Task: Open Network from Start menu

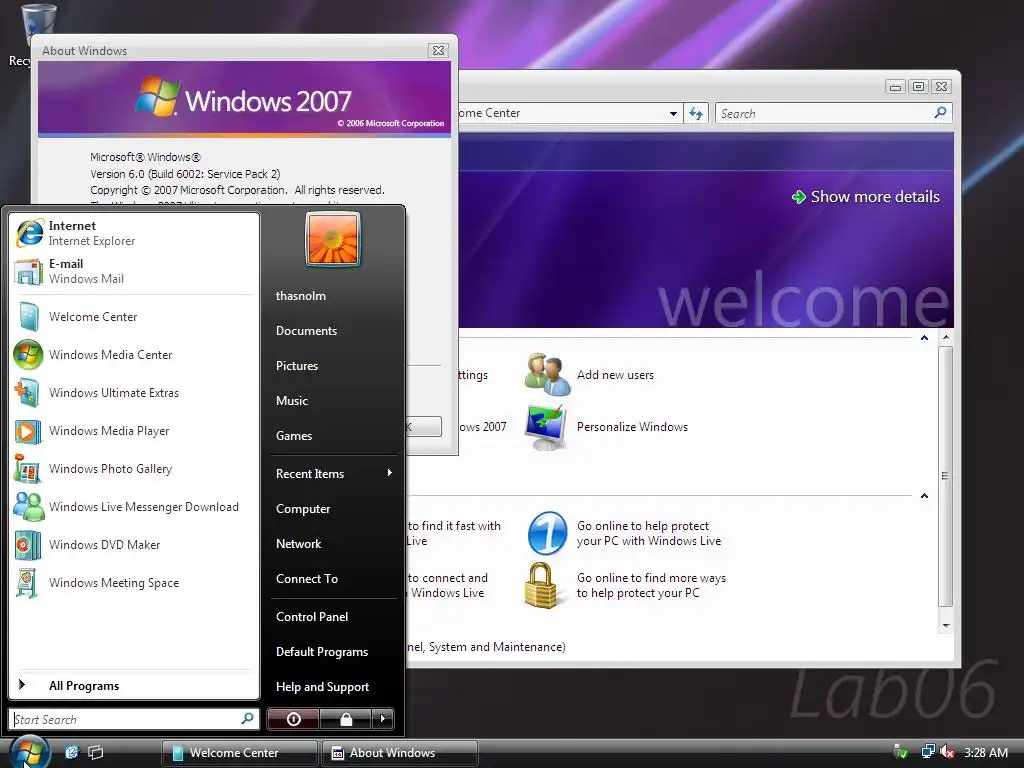Action: click(298, 544)
